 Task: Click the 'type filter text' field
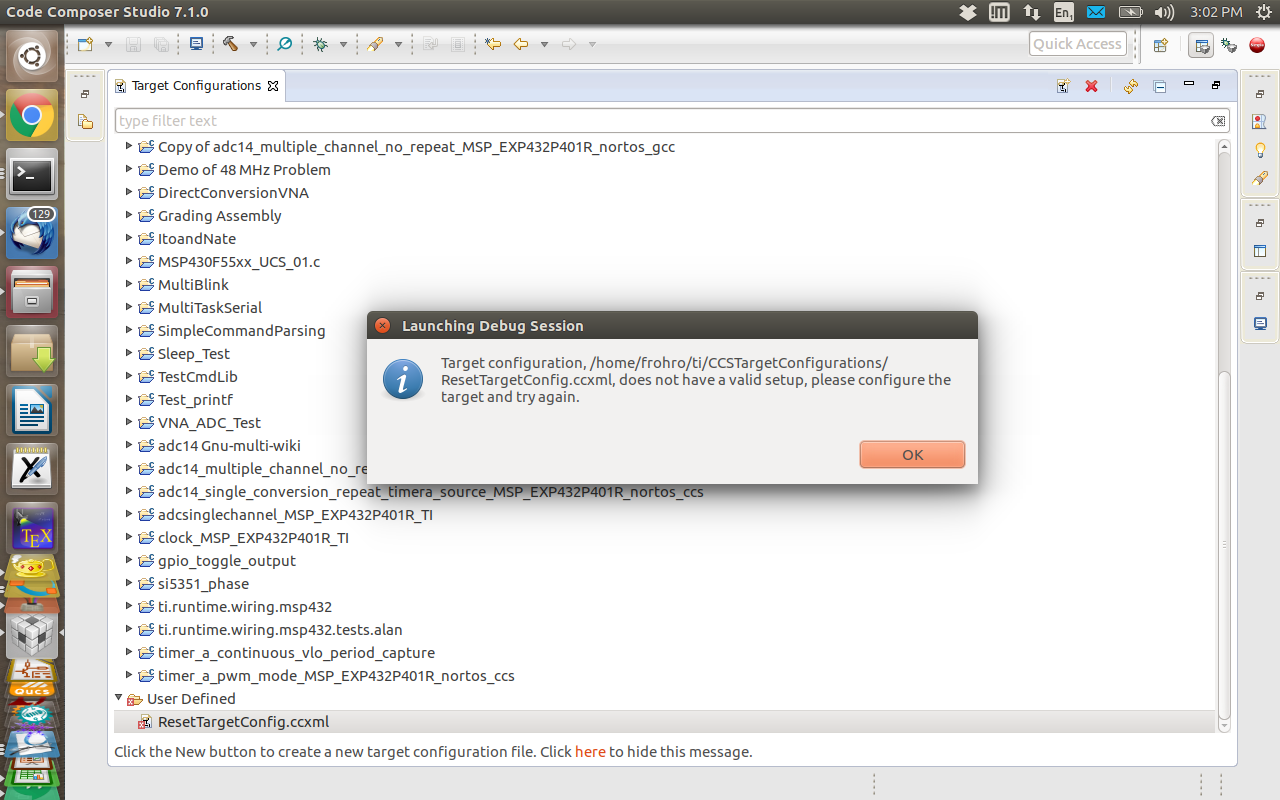click(673, 121)
